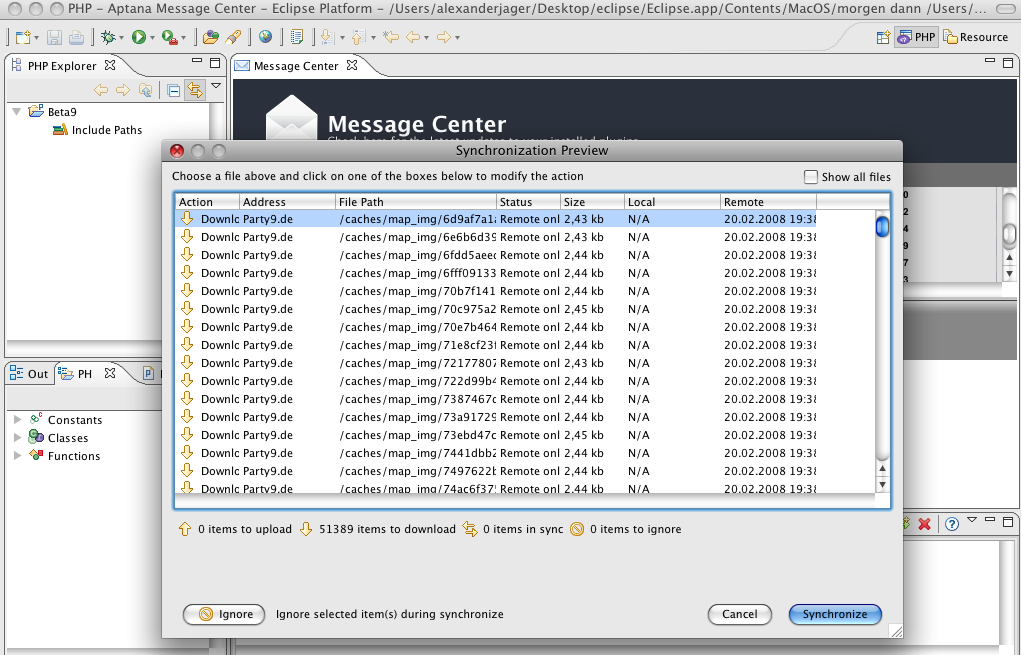Click the green Run button icon
The image size is (1021, 655).
click(138, 37)
